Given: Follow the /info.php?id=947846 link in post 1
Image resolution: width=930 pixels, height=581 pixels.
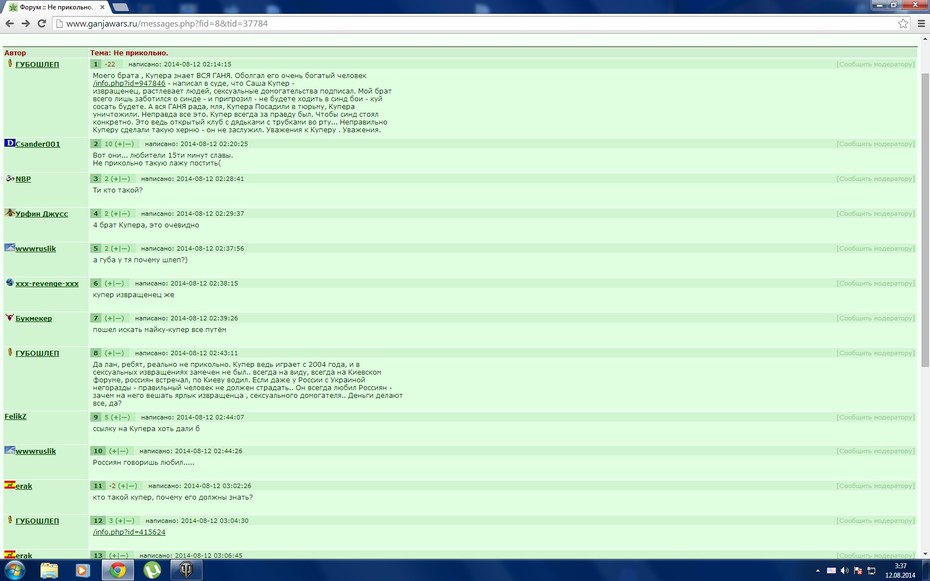Looking at the screenshot, I should (x=129, y=84).
